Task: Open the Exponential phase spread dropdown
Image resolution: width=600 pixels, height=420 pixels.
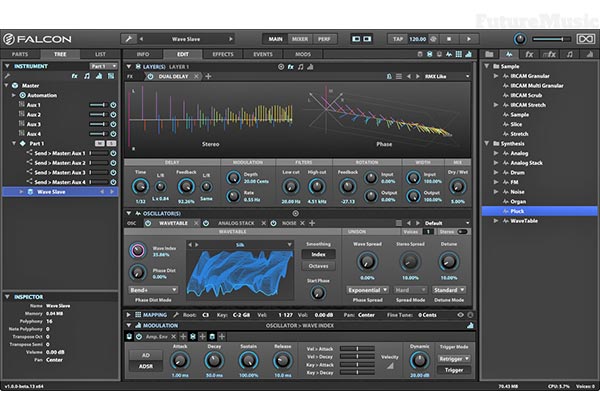Action: coord(367,290)
